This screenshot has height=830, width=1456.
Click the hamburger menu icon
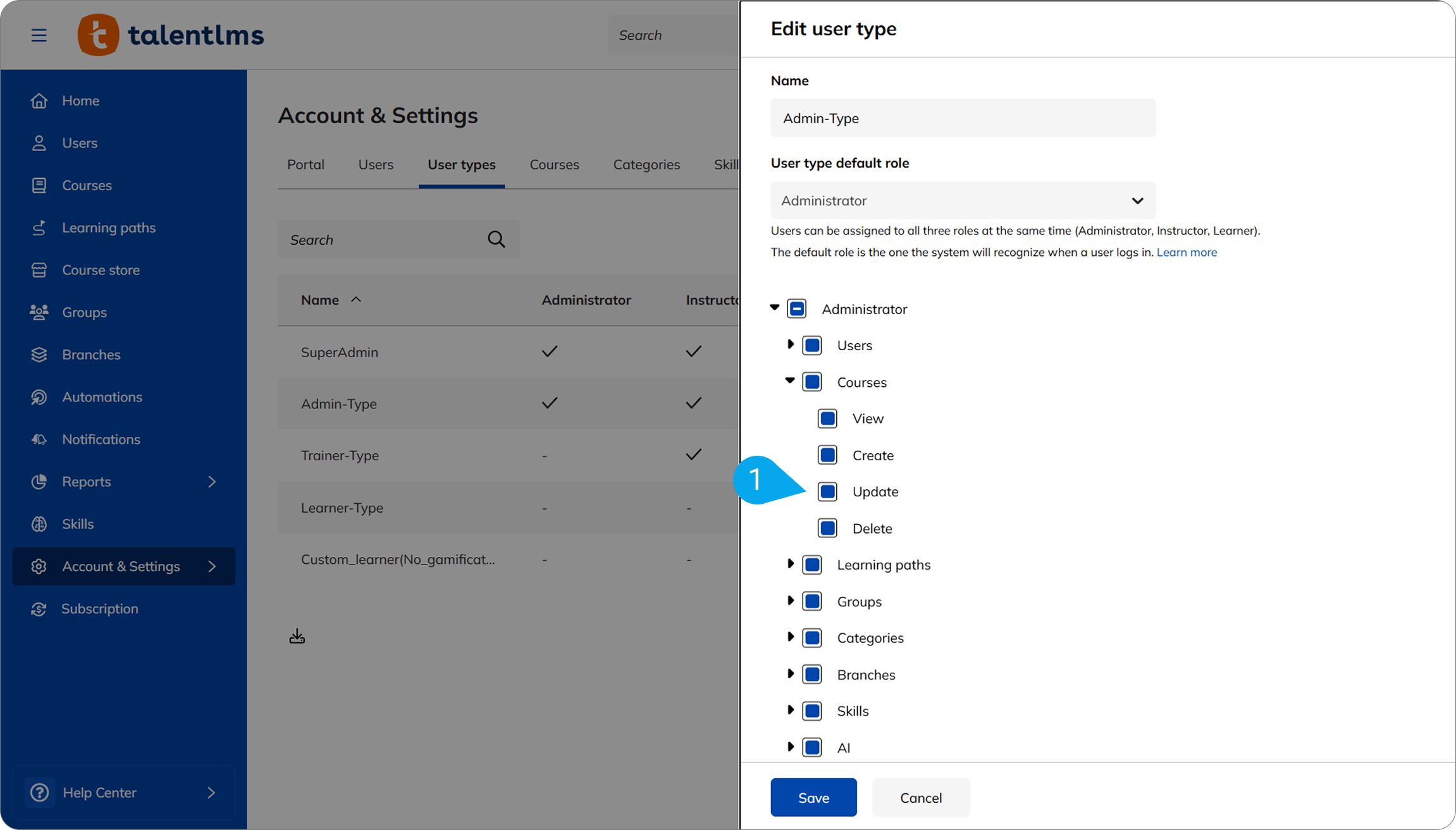click(39, 35)
